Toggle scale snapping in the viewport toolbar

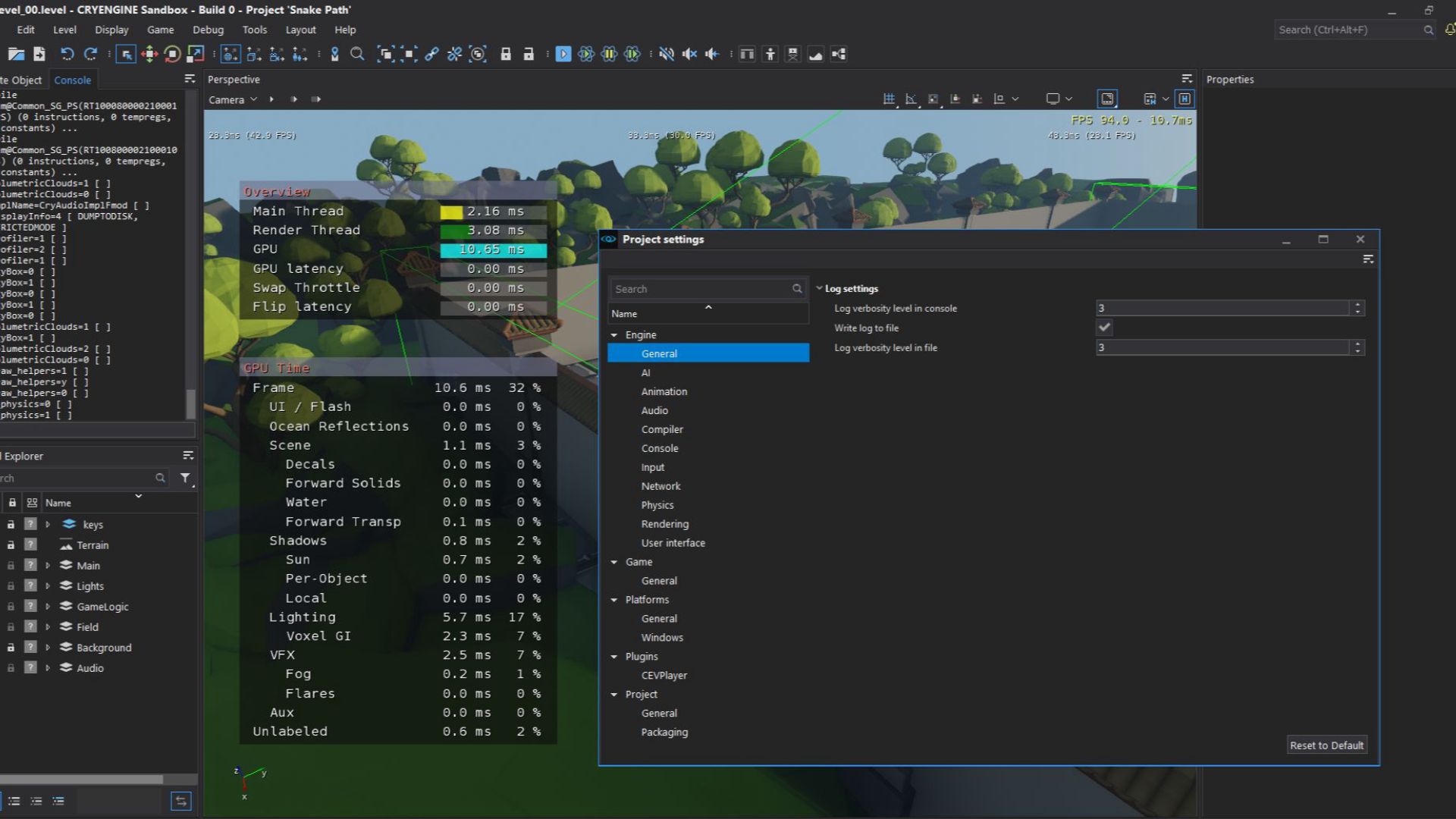pos(933,99)
